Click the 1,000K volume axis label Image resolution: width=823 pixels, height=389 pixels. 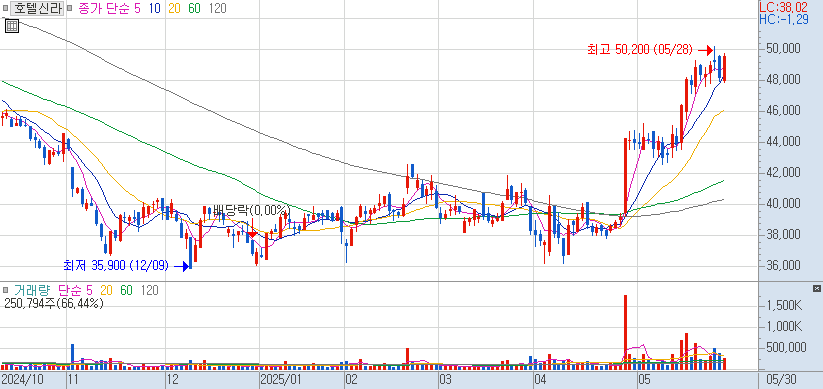tap(784, 327)
